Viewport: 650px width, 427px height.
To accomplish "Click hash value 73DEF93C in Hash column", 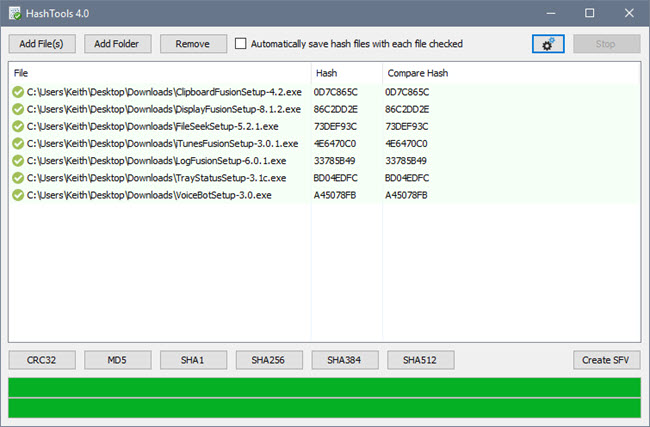I will click(335, 126).
